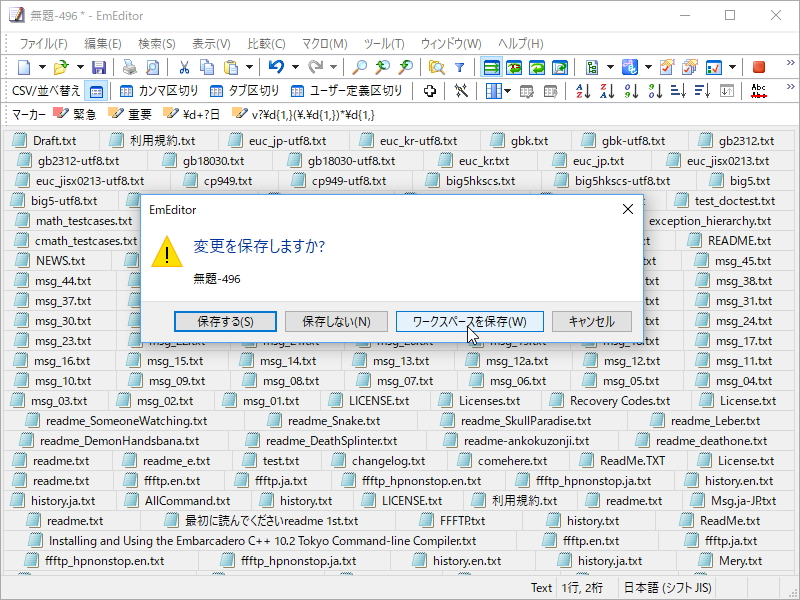Viewport: 800px width, 600px height.
Task: Open the Undo history dropdown arrow
Action: [295, 67]
